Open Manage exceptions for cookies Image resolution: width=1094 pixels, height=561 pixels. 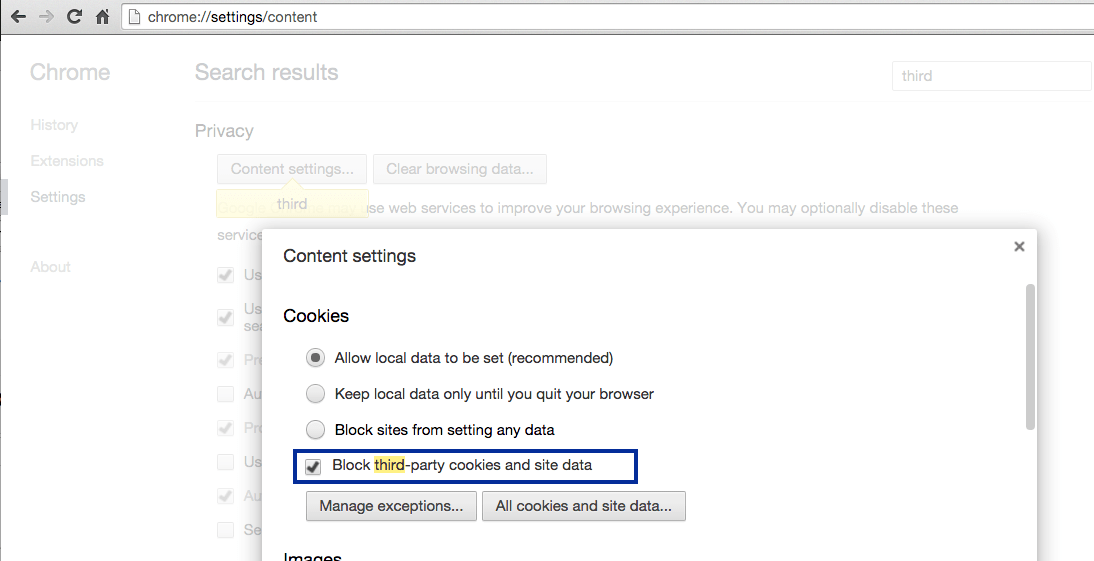391,506
